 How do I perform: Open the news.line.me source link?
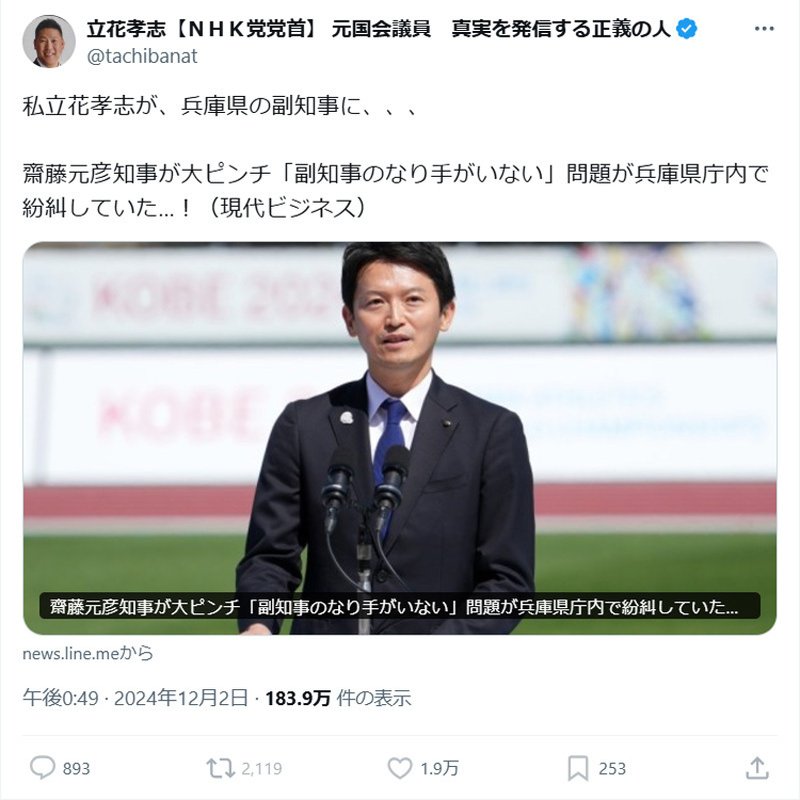(x=88, y=654)
